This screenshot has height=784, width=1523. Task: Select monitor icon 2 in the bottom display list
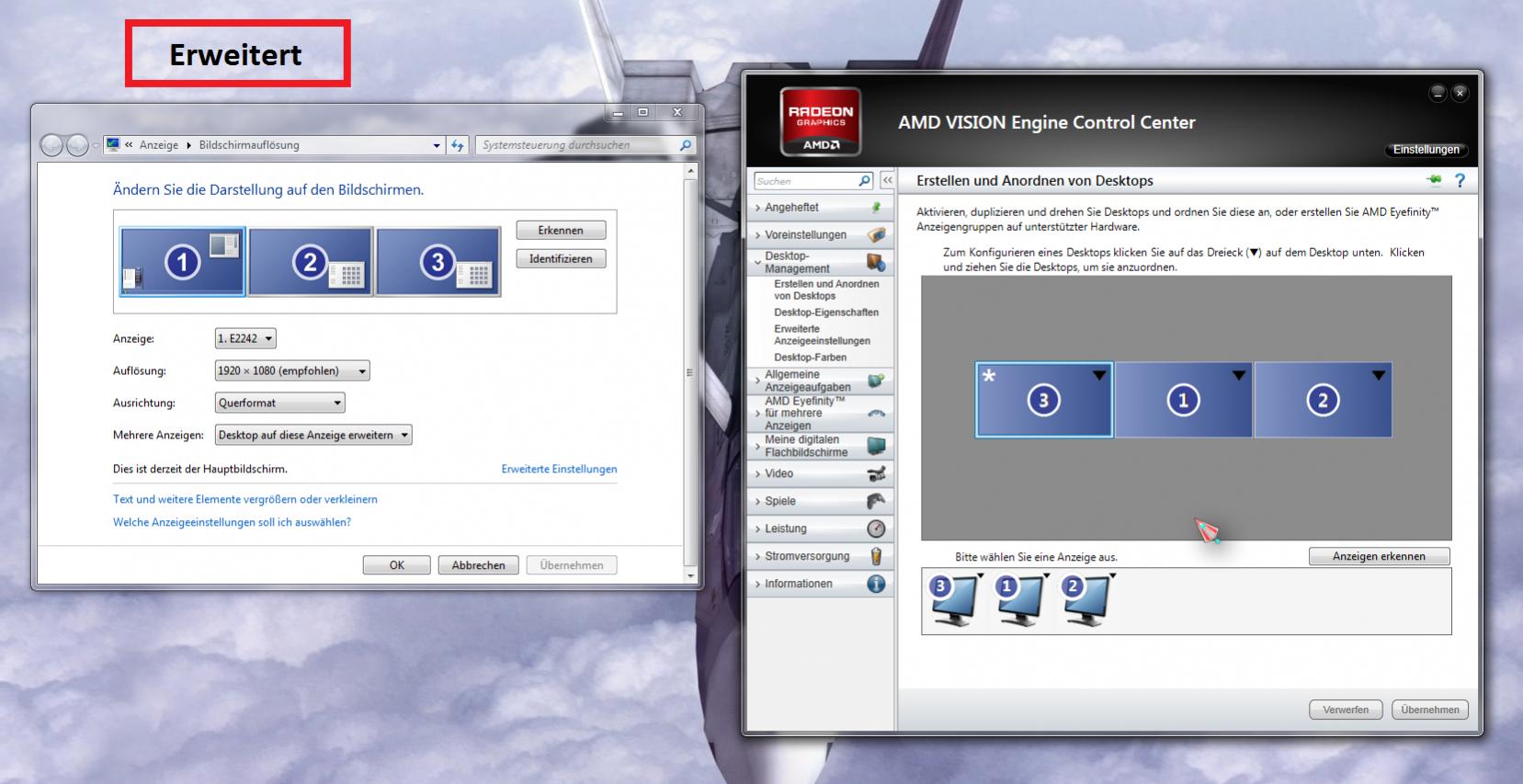click(x=1085, y=600)
